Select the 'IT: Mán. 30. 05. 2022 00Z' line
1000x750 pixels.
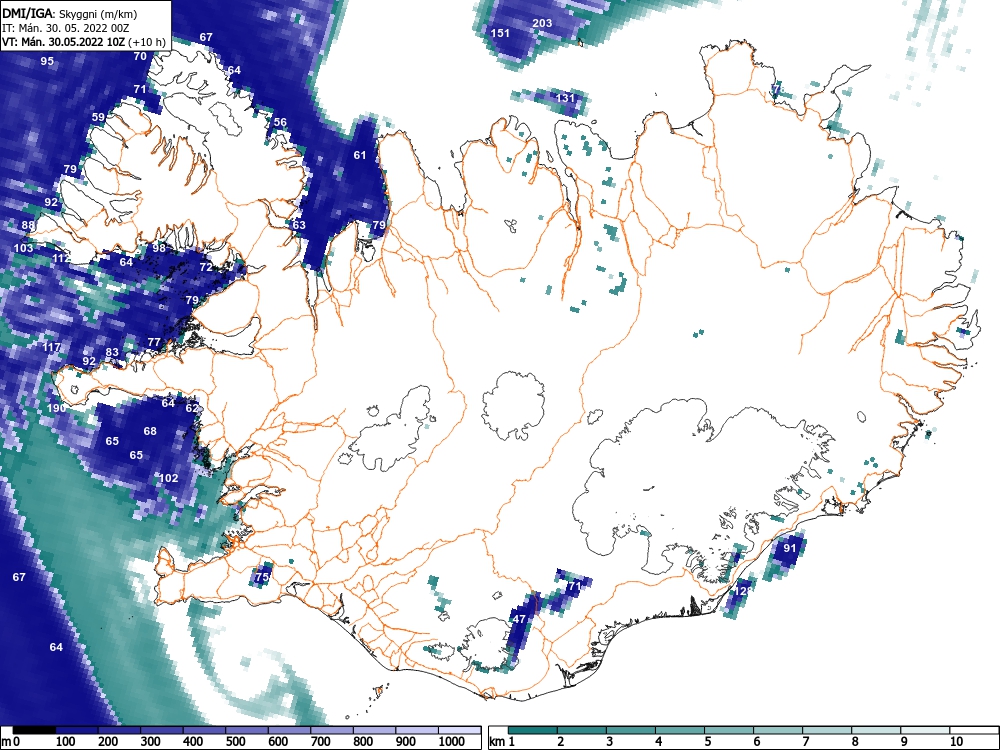(66, 28)
